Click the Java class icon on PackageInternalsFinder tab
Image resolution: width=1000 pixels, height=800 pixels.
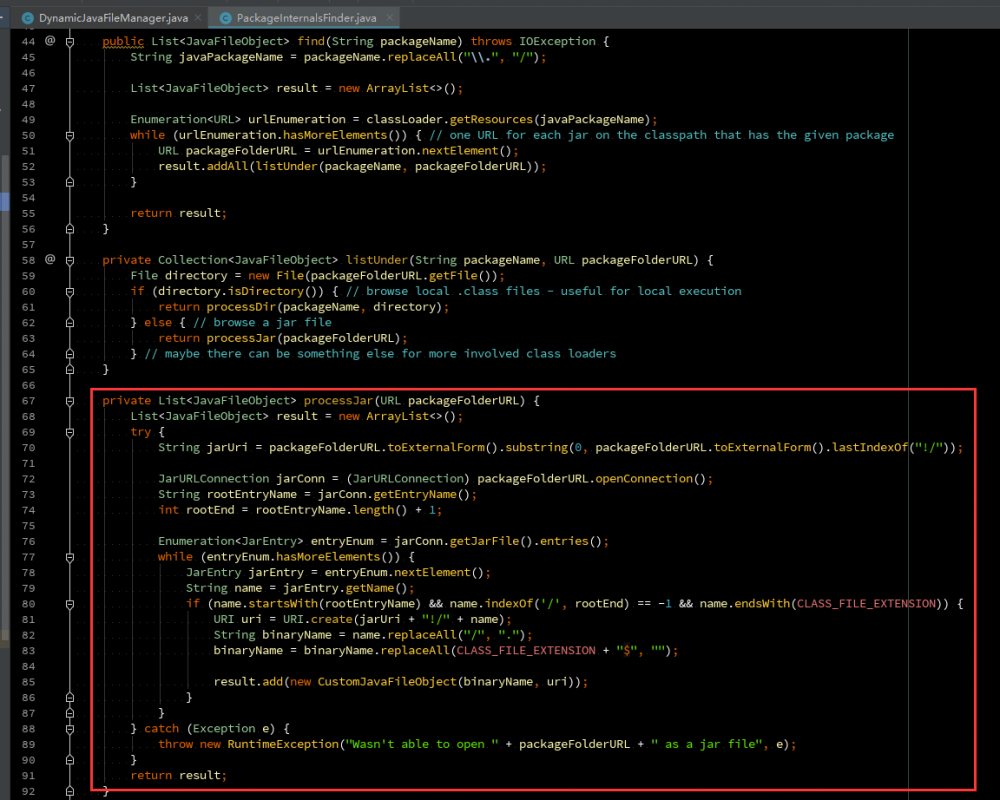(224, 18)
